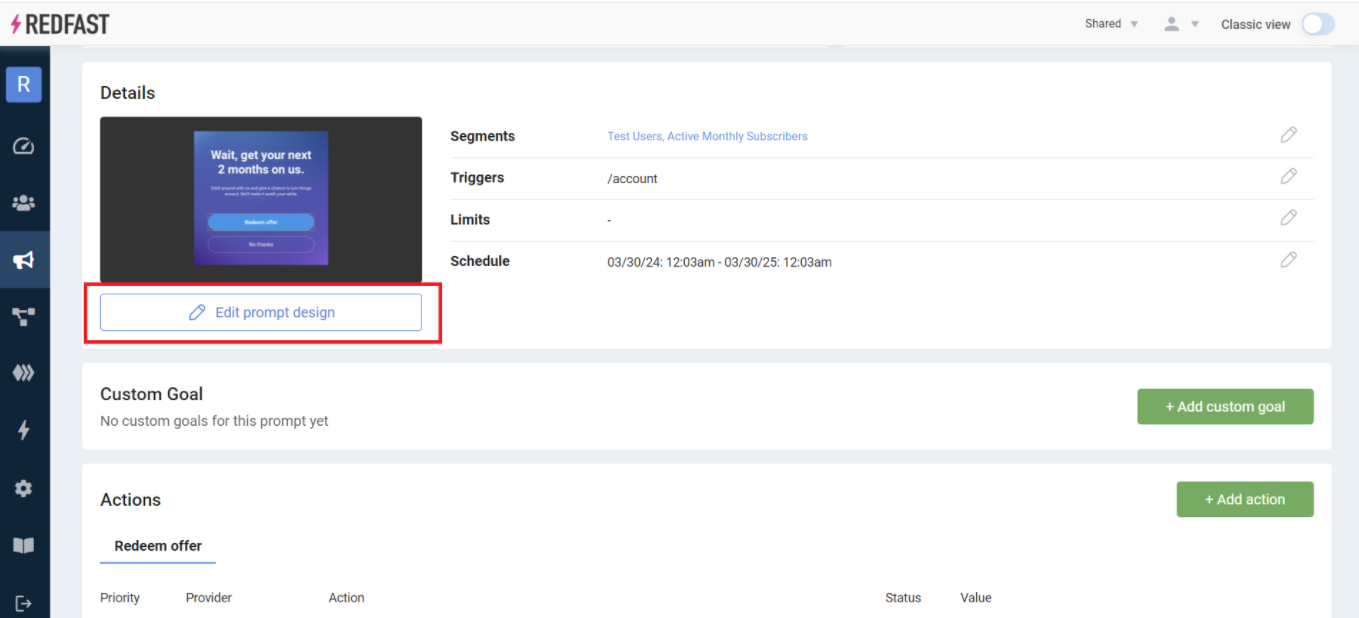
Task: Click the logout icon in sidebar
Action: click(x=24, y=603)
